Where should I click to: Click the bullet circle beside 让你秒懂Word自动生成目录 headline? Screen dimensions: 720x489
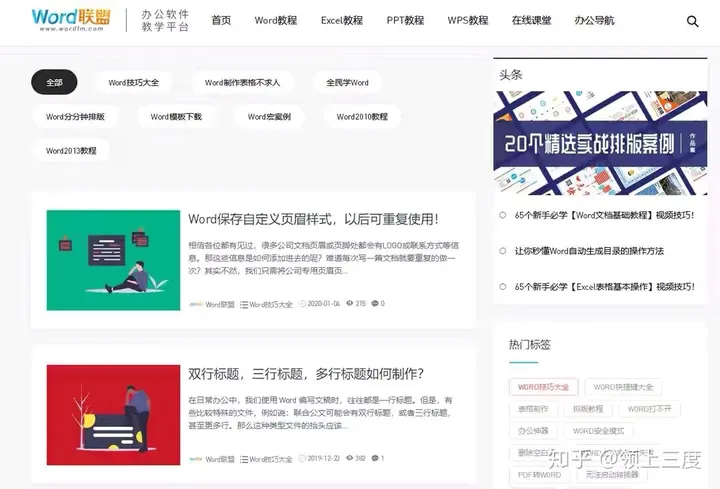pyautogui.click(x=503, y=251)
